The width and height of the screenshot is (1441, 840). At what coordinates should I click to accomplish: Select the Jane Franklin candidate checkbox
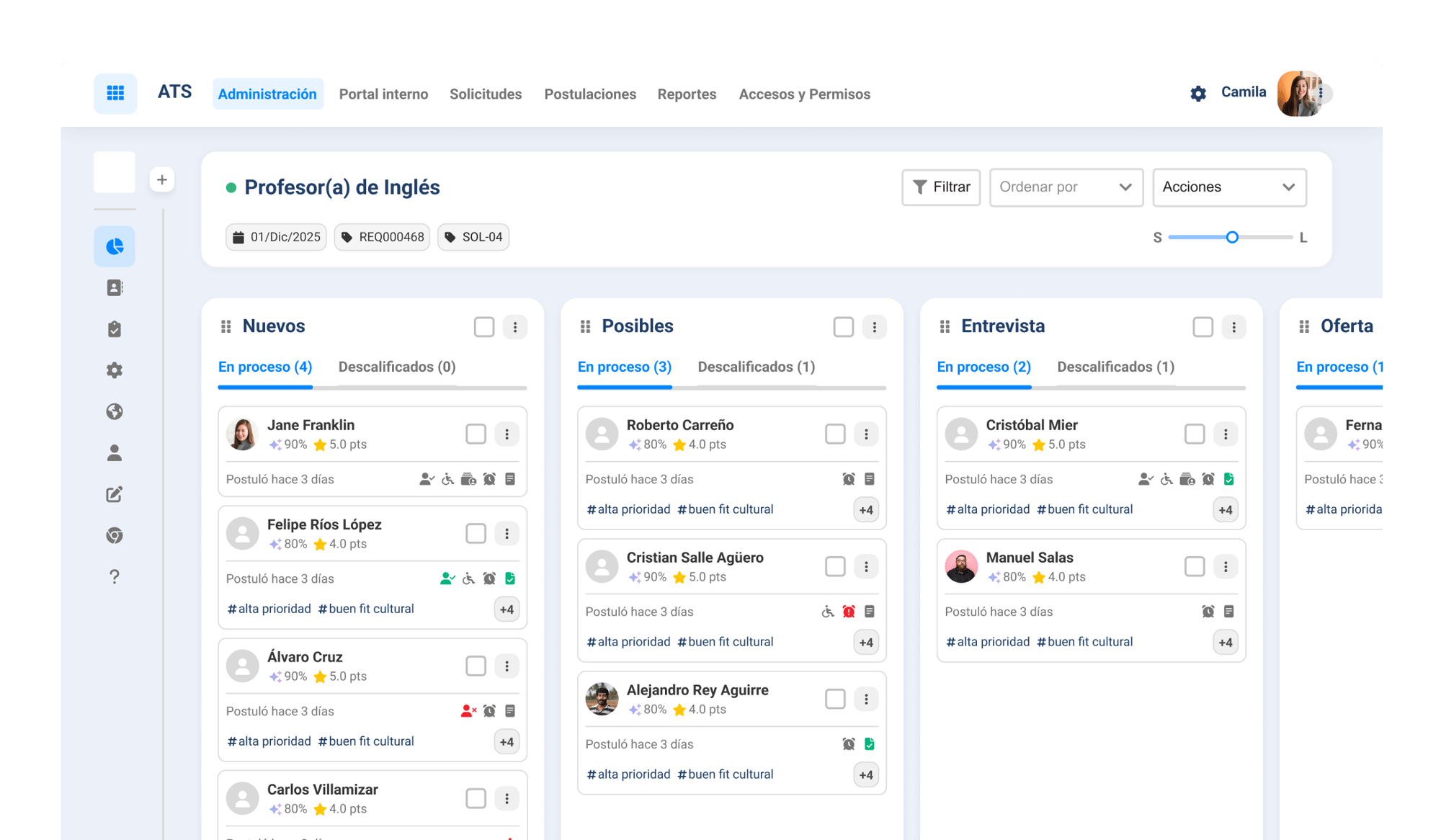(476, 434)
